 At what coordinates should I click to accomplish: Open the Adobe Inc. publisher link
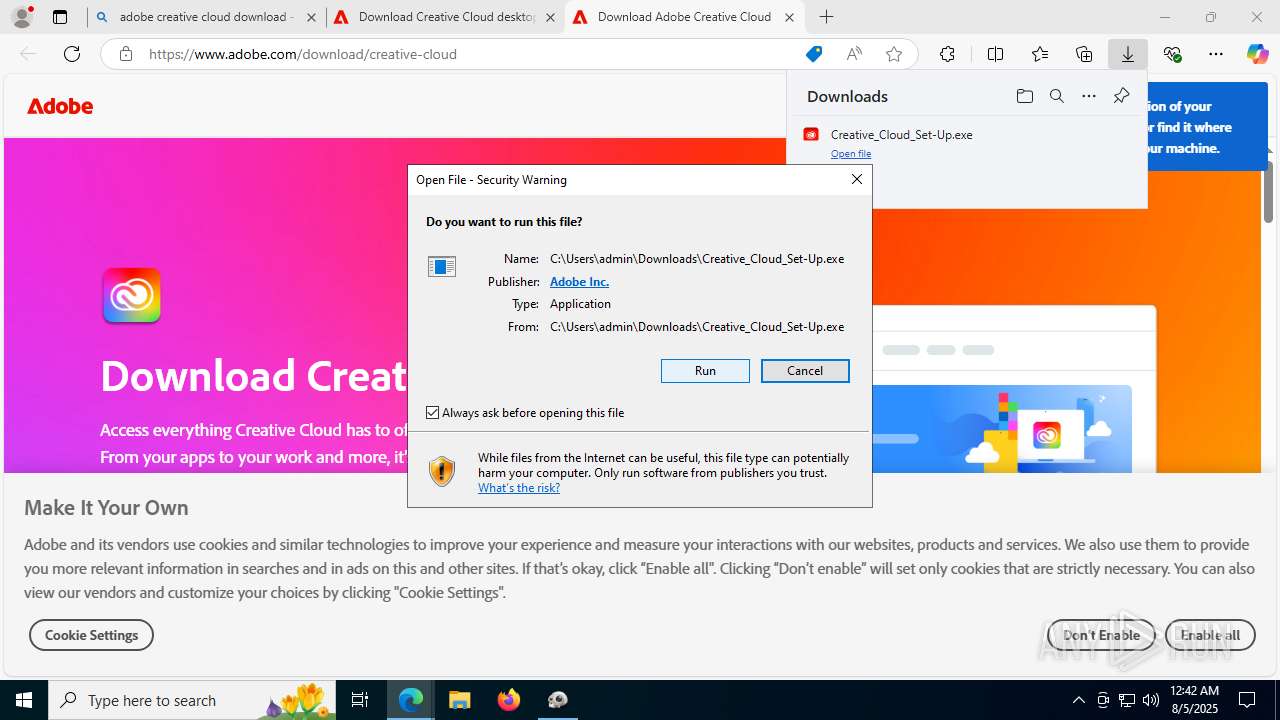[x=579, y=282]
